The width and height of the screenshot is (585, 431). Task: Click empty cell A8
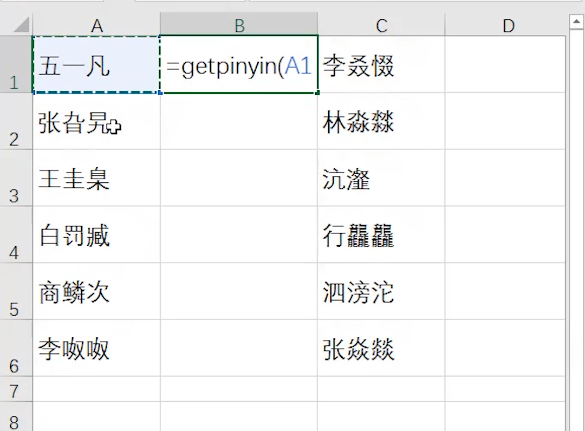97,416
